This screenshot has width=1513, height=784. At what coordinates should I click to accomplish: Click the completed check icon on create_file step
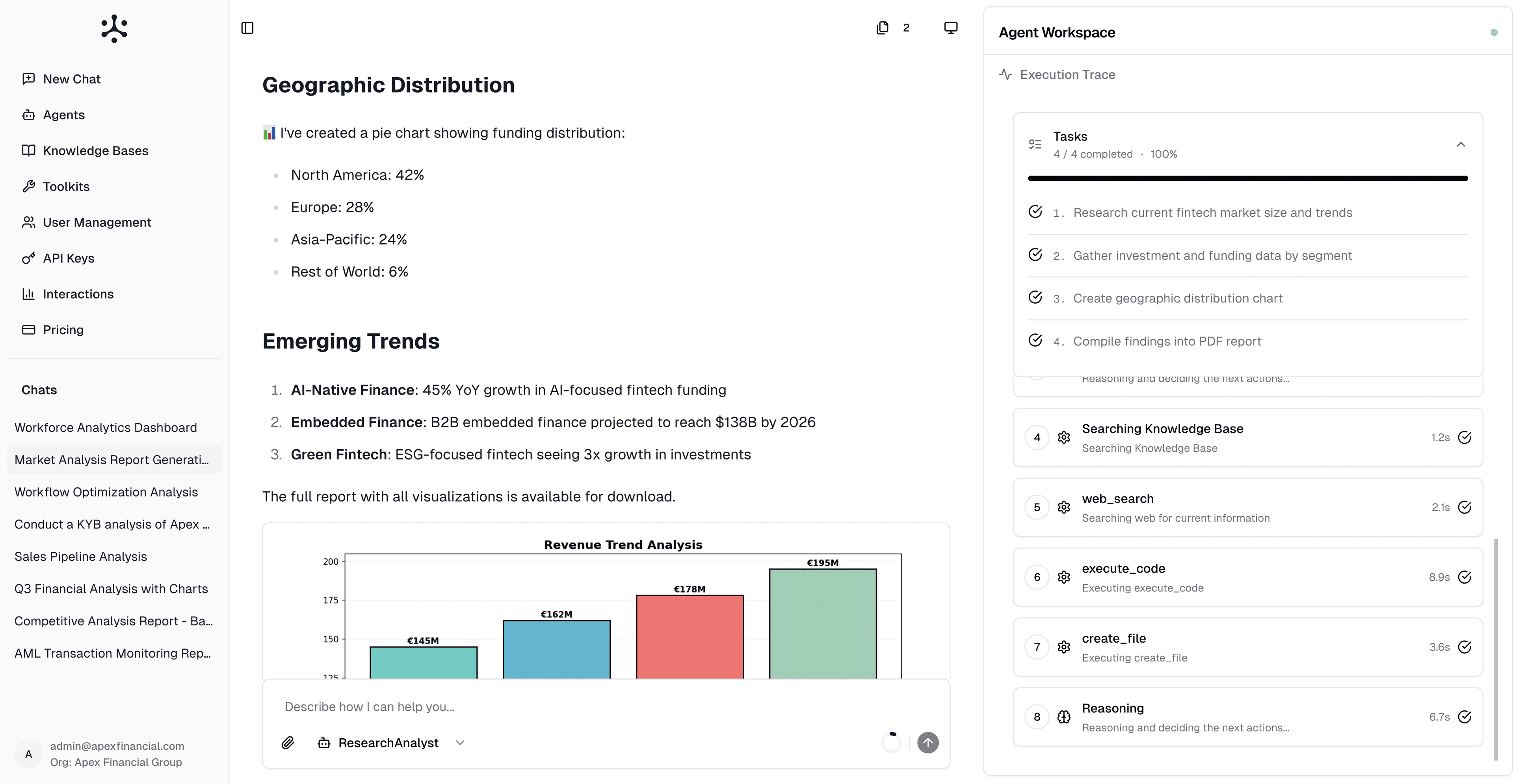point(1465,647)
